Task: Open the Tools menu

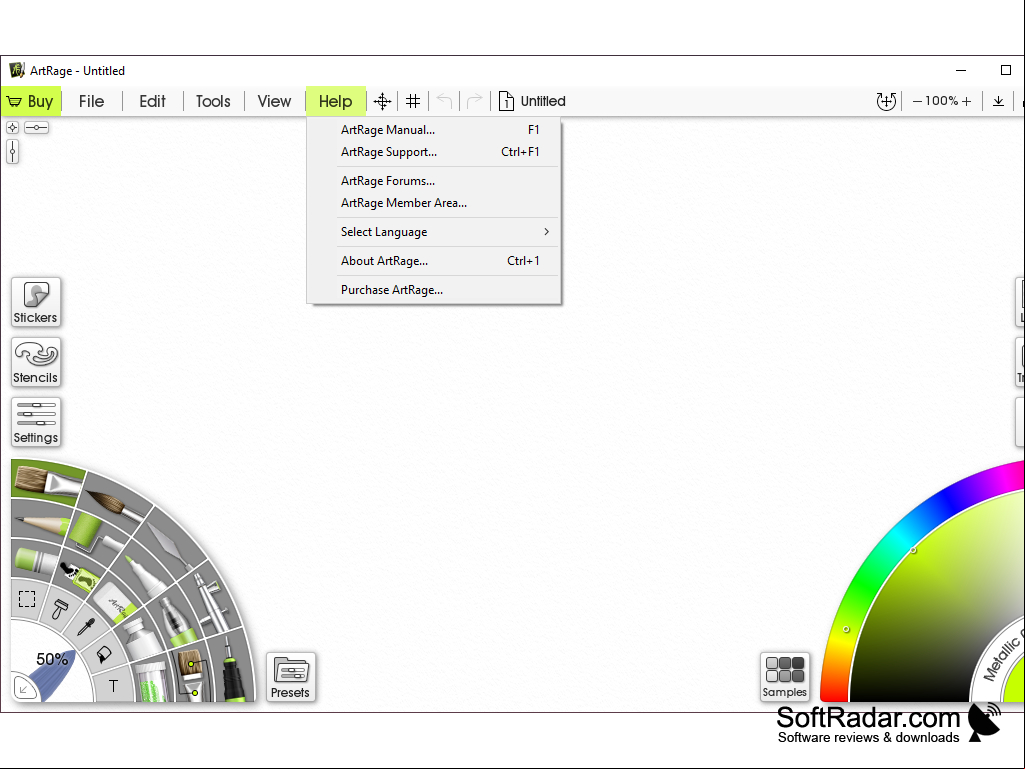Action: [x=213, y=101]
